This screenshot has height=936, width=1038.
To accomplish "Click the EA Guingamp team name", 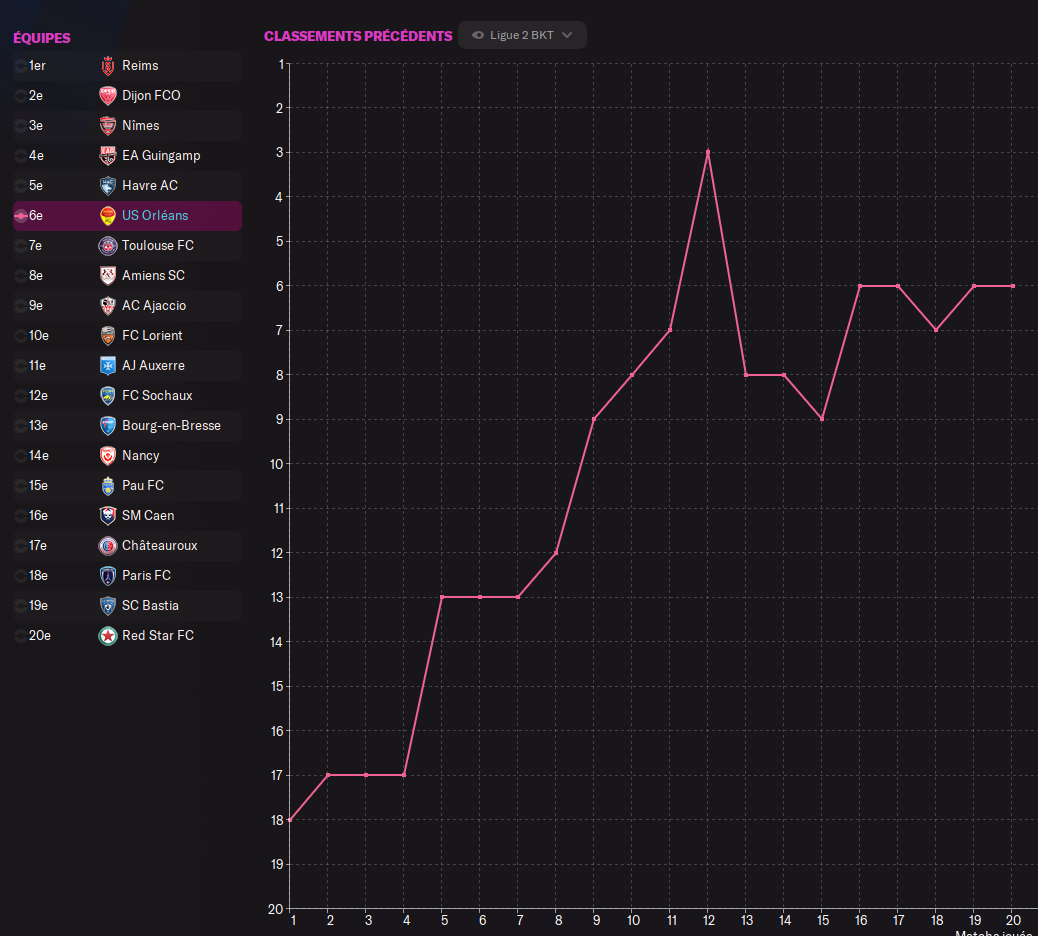I will pos(161,156).
